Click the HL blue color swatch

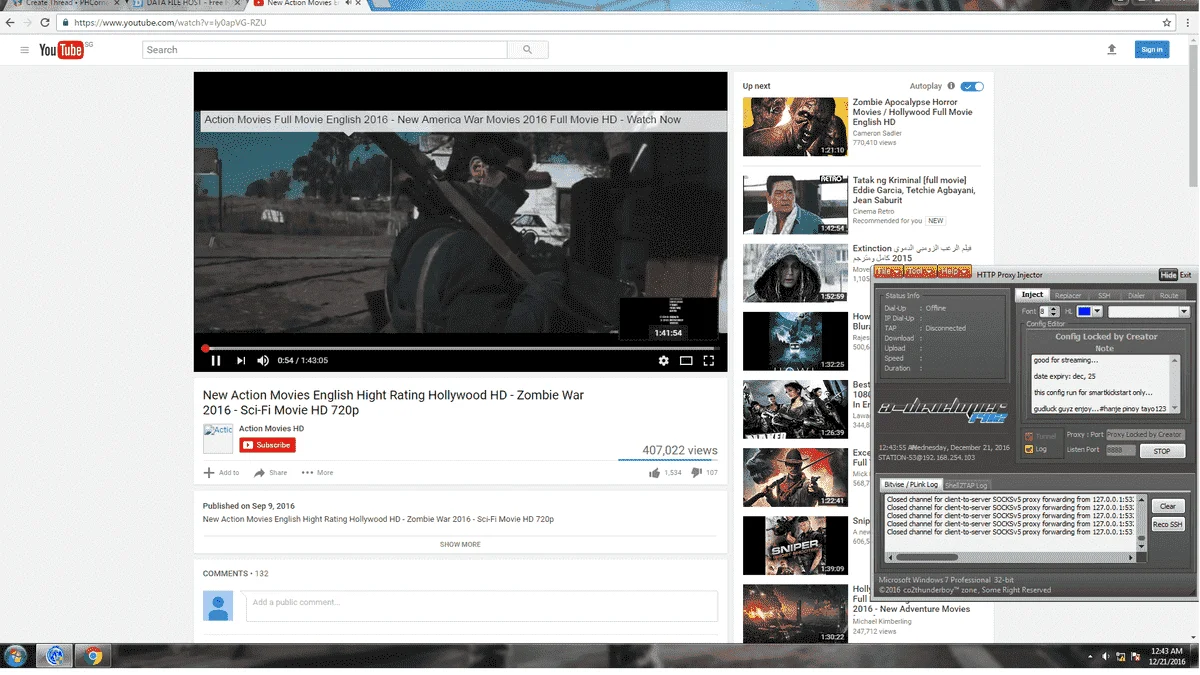(1083, 312)
